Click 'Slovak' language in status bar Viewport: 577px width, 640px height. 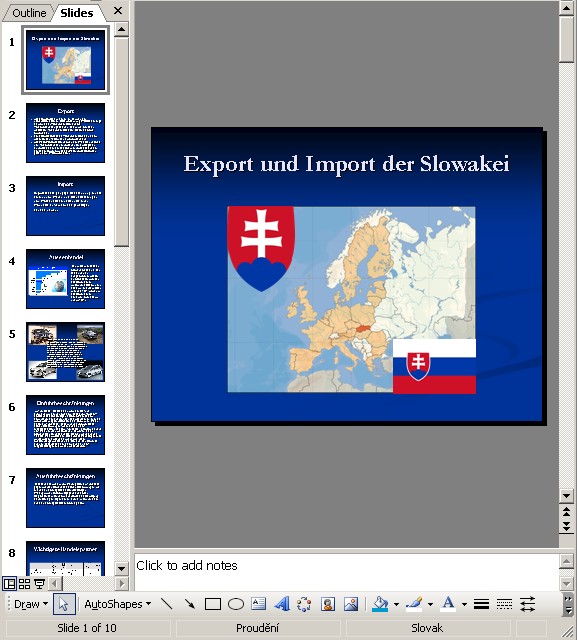point(427,628)
